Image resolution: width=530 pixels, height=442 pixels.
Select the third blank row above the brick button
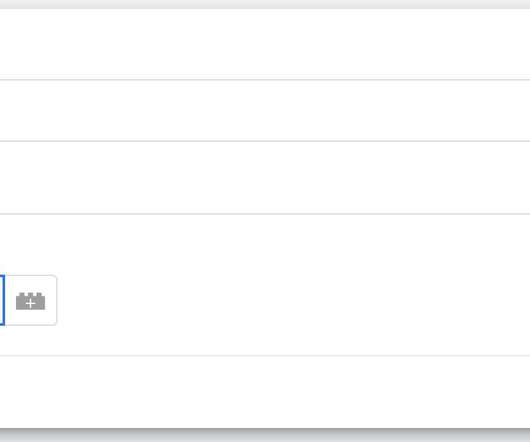[x=265, y=177]
